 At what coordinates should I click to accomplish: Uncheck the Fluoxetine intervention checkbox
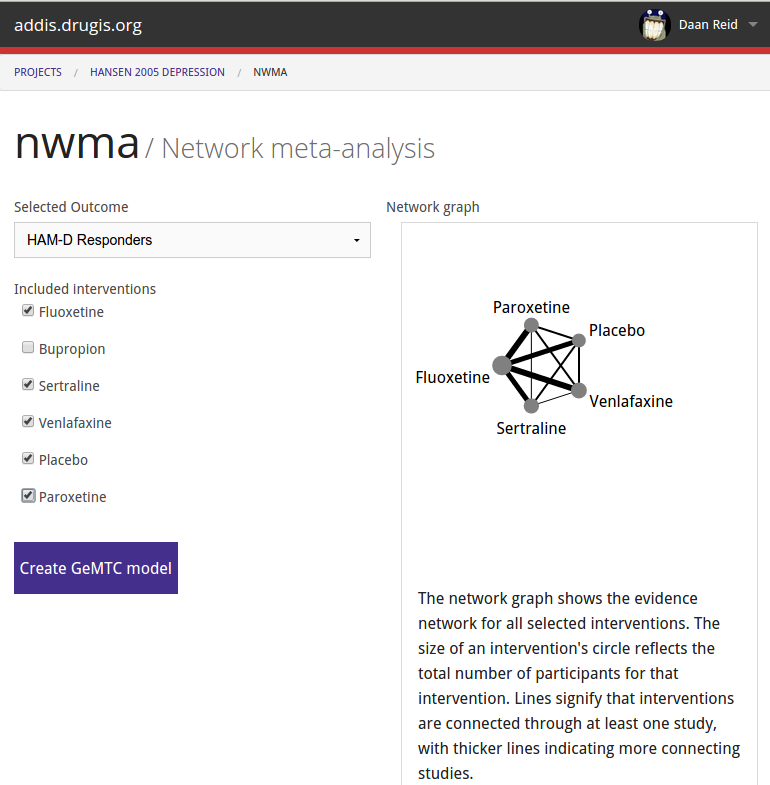pos(28,310)
